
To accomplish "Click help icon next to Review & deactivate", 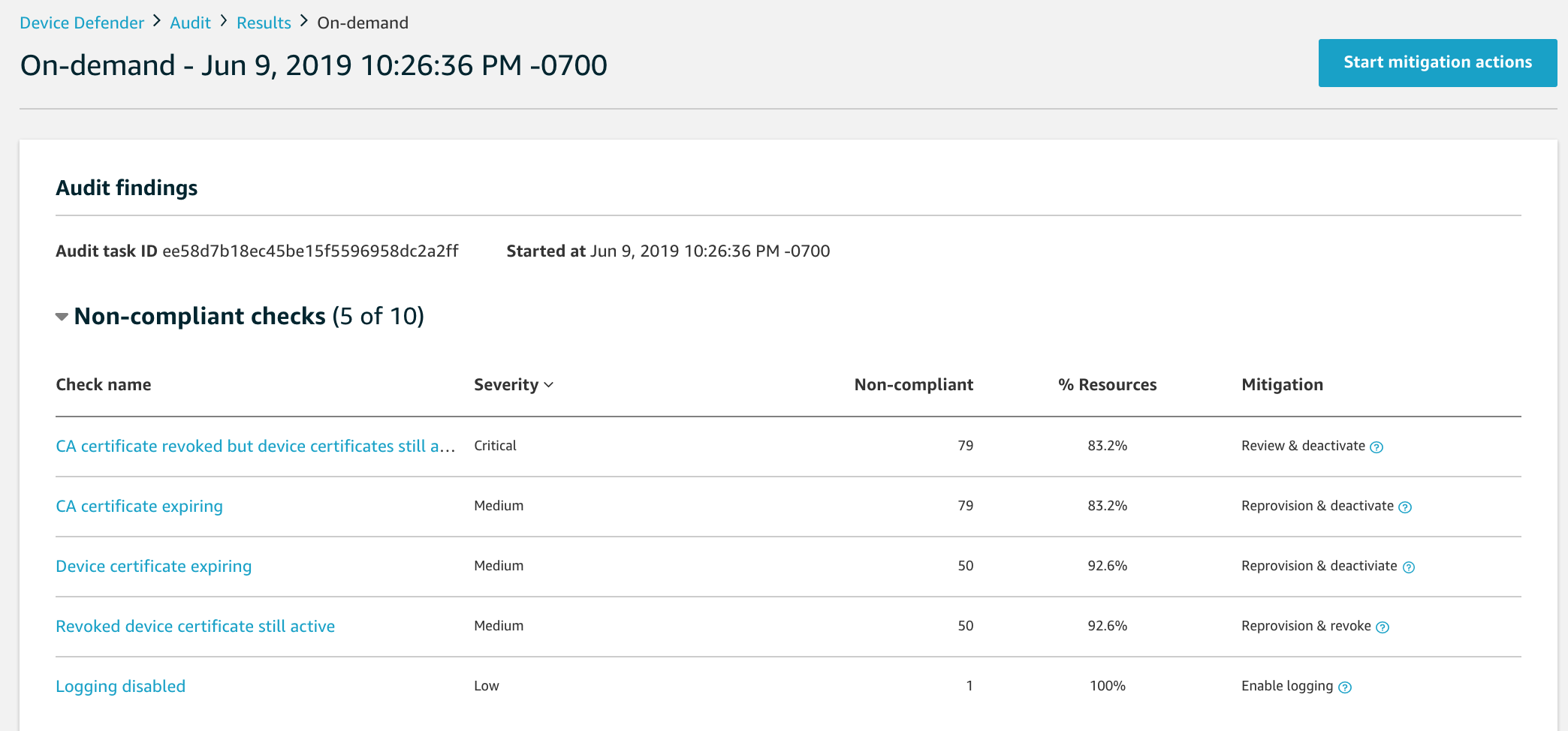I will pos(1376,447).
